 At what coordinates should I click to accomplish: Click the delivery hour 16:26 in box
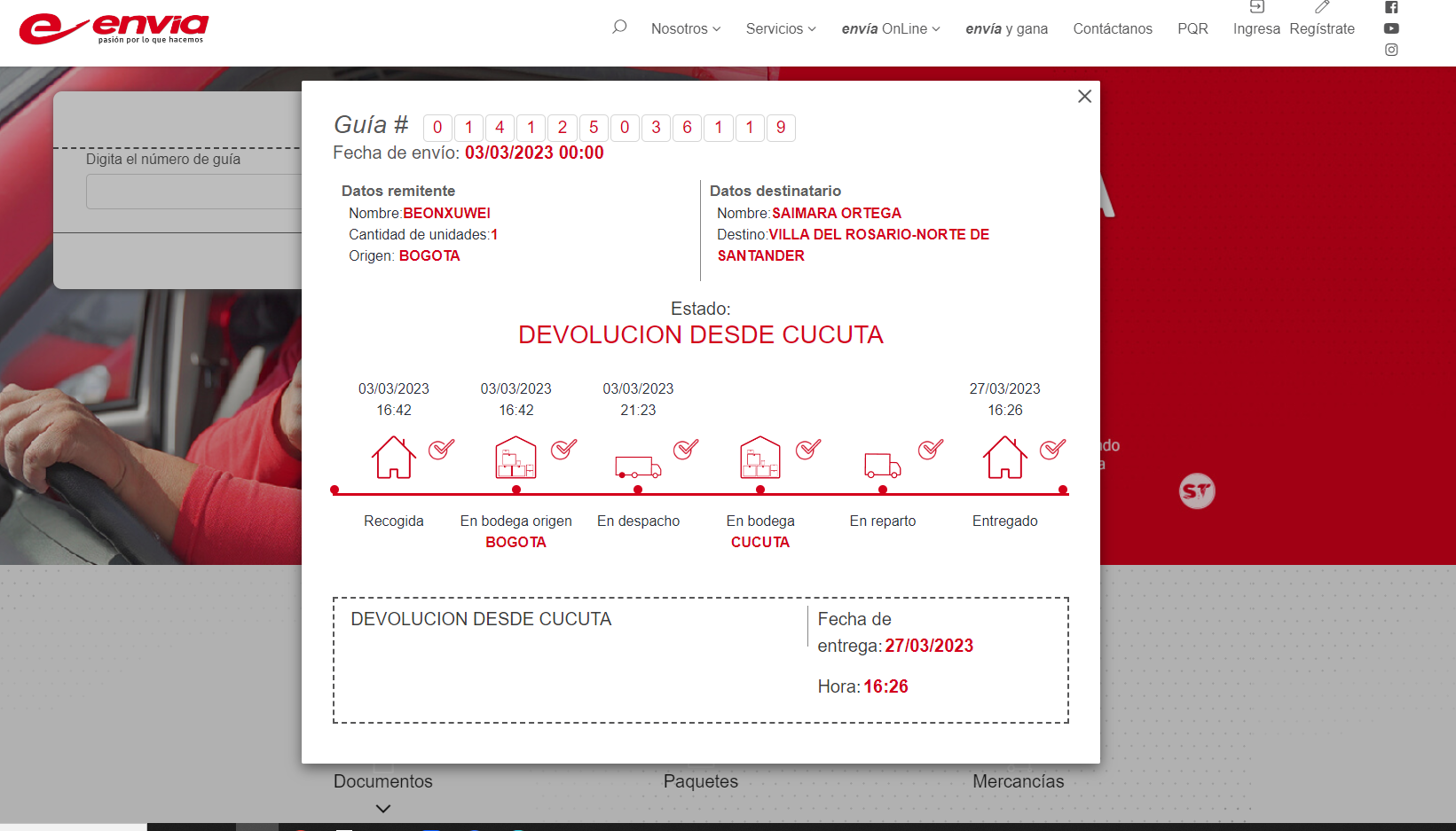click(885, 686)
